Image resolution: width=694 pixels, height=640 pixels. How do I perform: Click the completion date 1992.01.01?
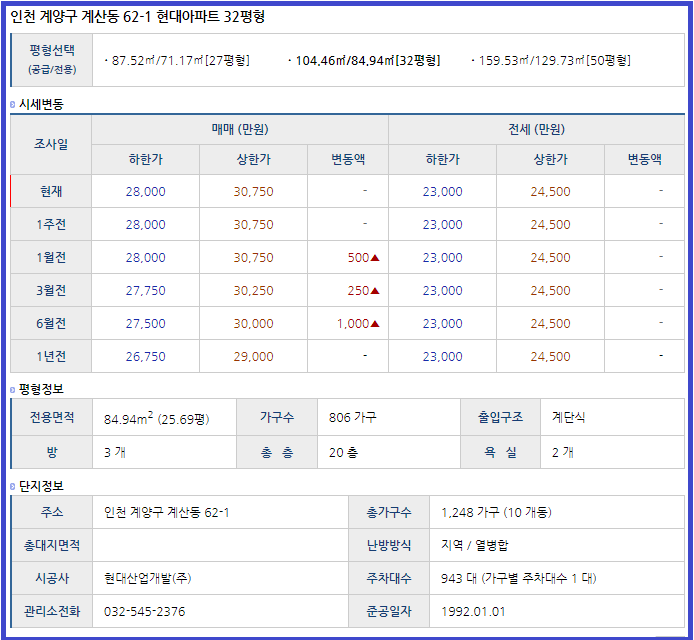pos(473,612)
